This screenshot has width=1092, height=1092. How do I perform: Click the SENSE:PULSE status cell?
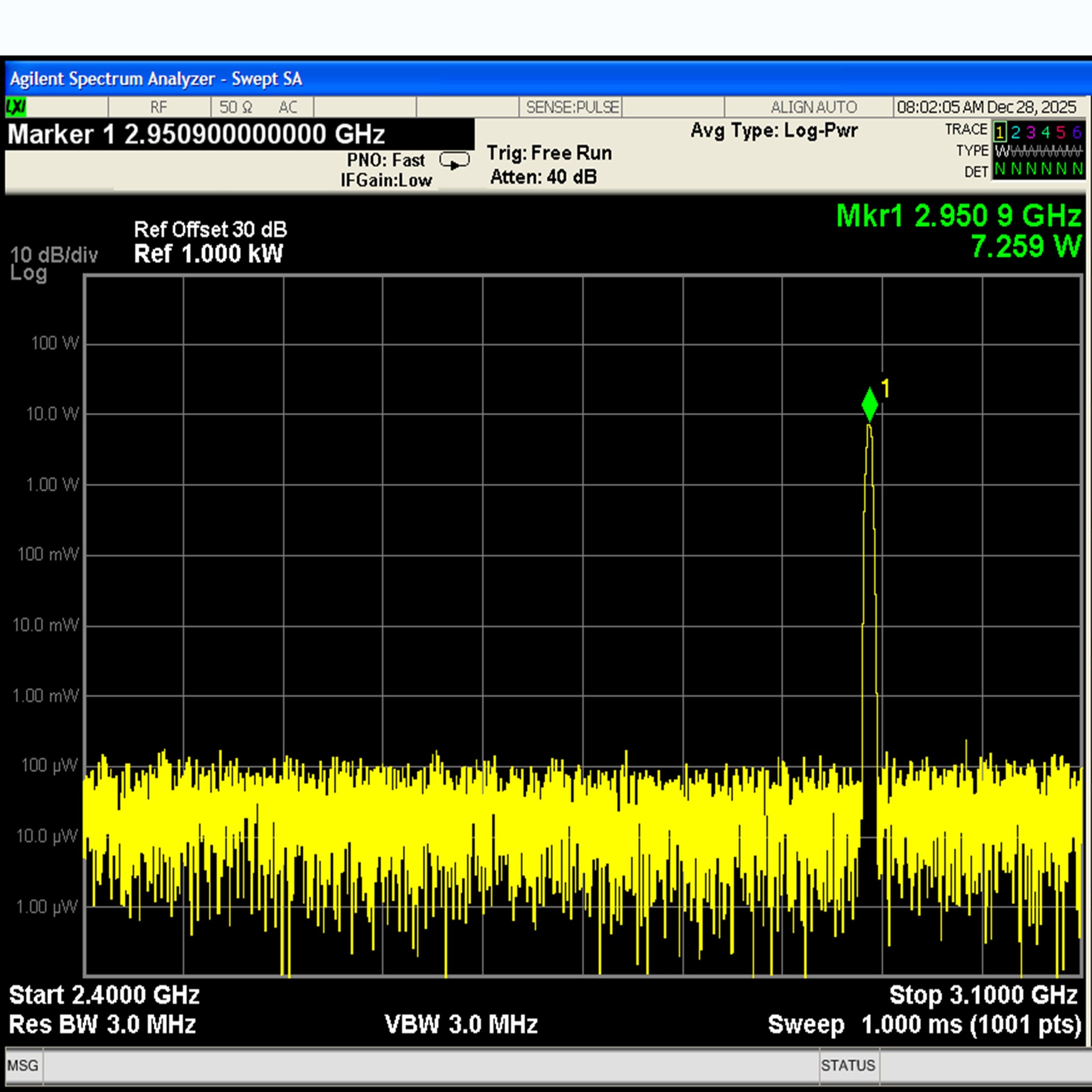point(572,107)
